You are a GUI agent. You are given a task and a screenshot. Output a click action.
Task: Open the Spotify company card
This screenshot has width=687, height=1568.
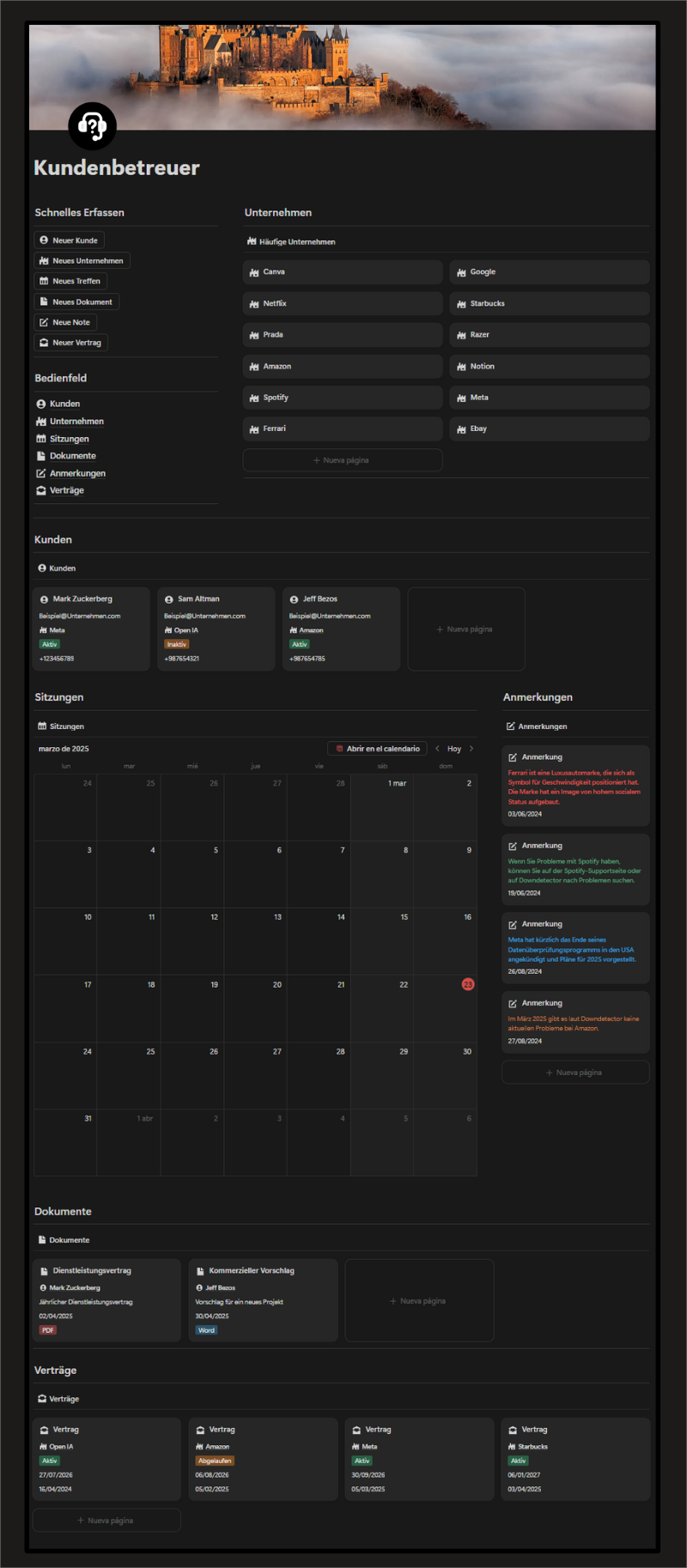[343, 398]
